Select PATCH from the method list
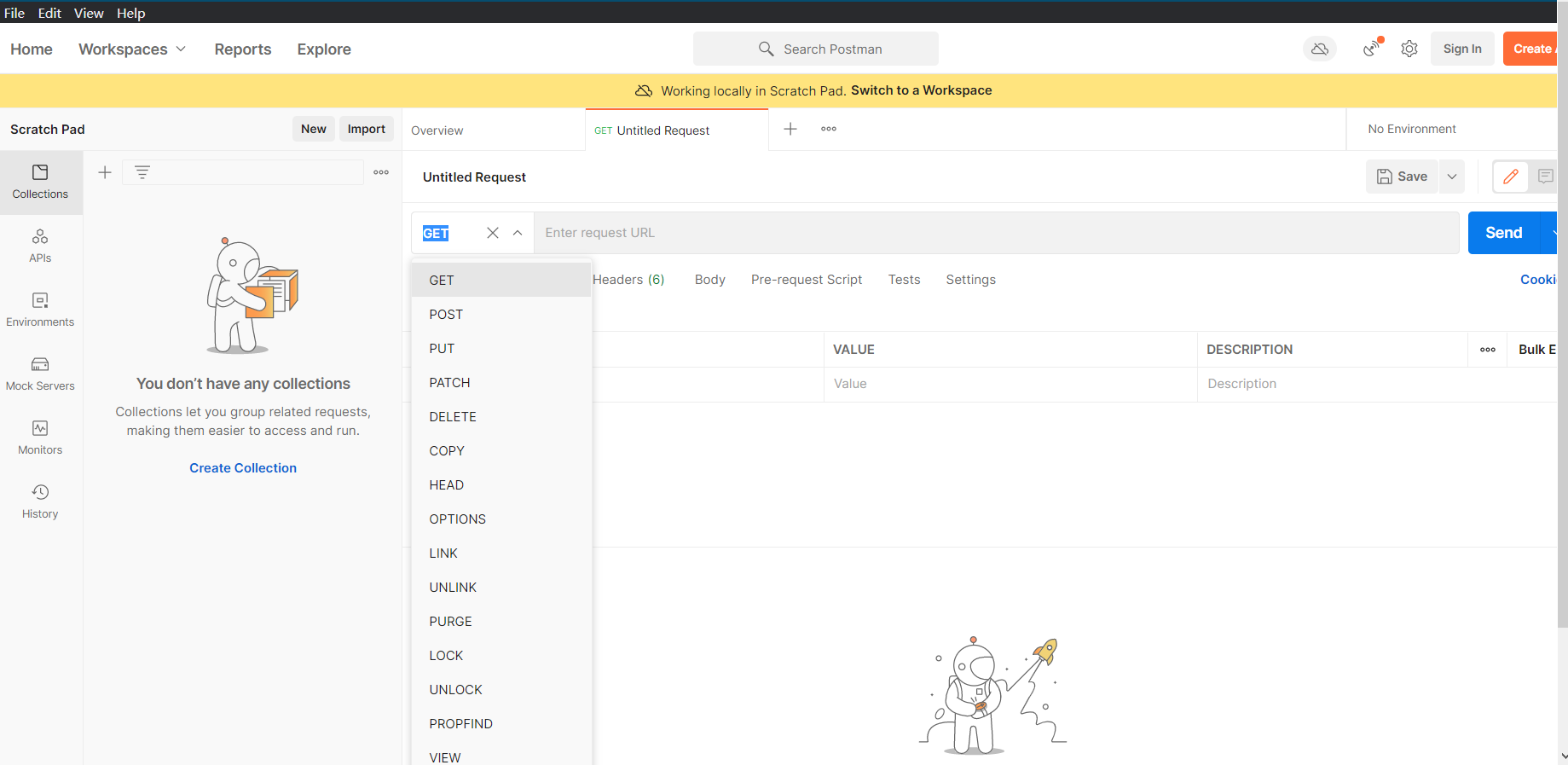 501,383
